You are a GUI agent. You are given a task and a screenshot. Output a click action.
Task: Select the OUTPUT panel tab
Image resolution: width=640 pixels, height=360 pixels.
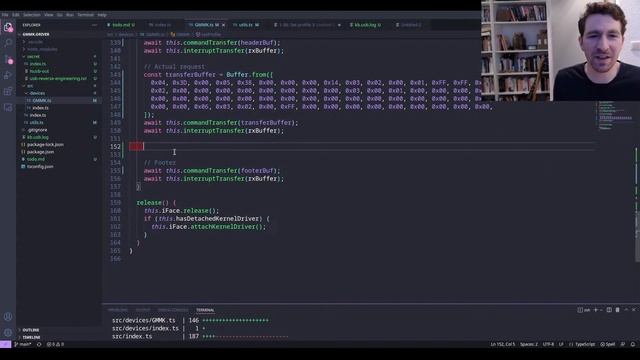[143, 310]
